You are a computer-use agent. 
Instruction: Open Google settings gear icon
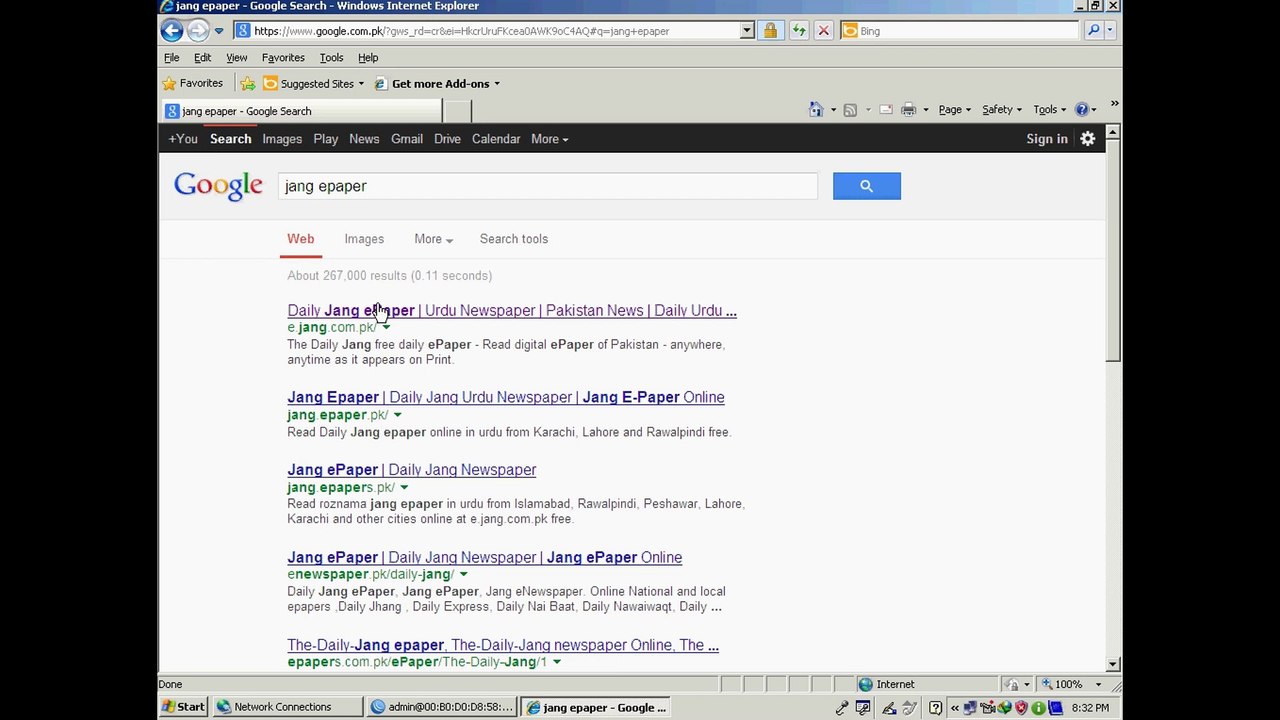click(1087, 139)
